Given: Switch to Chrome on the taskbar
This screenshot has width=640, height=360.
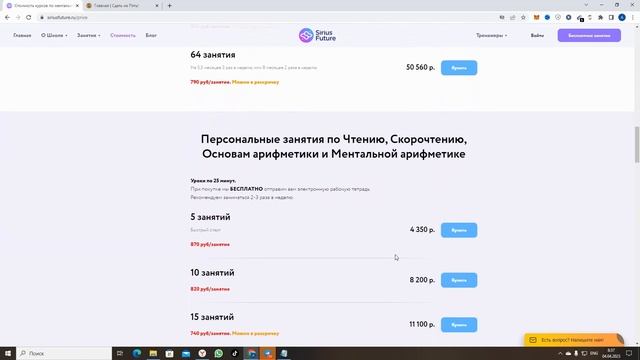Looking at the screenshot, I should [251, 353].
